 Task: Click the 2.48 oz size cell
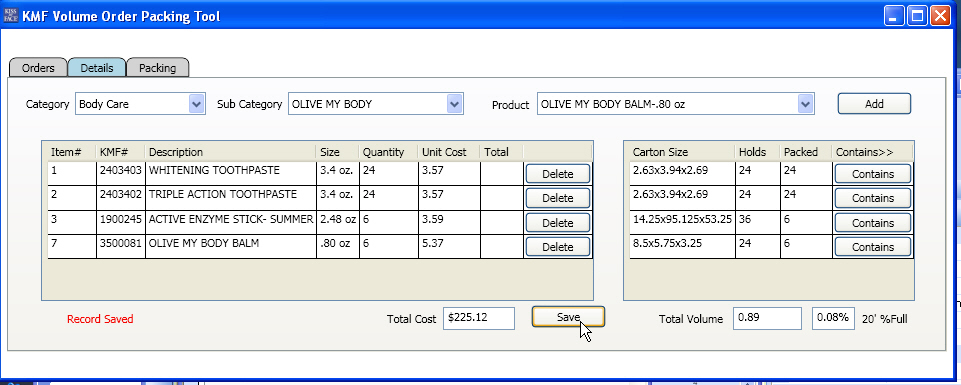338,223
